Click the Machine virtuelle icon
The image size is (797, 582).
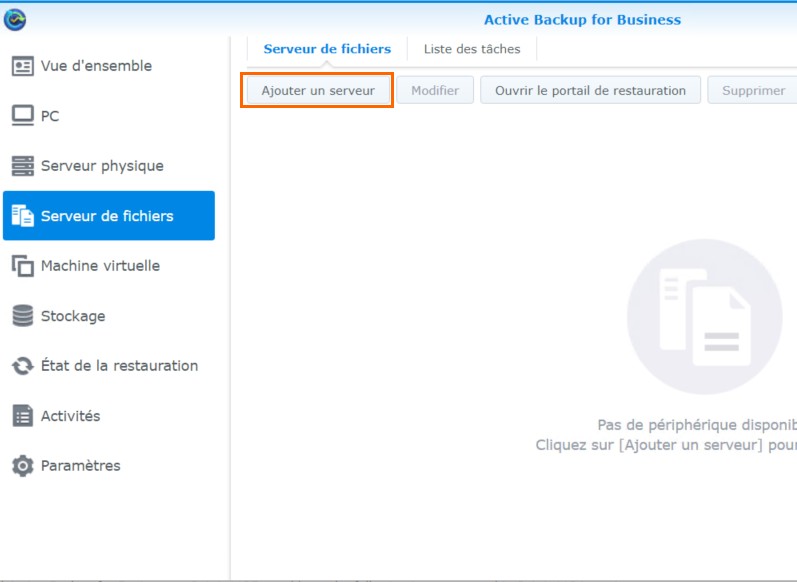(22, 266)
